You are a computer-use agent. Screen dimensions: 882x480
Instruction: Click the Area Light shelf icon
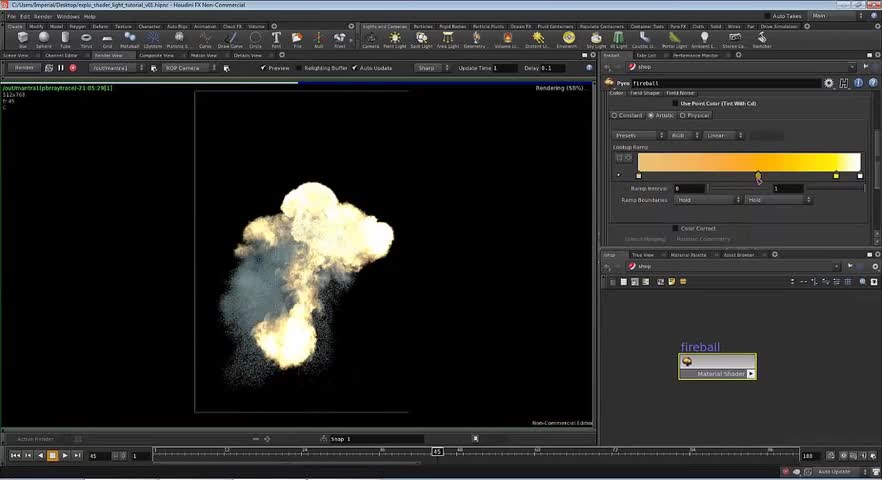[x=447, y=39]
